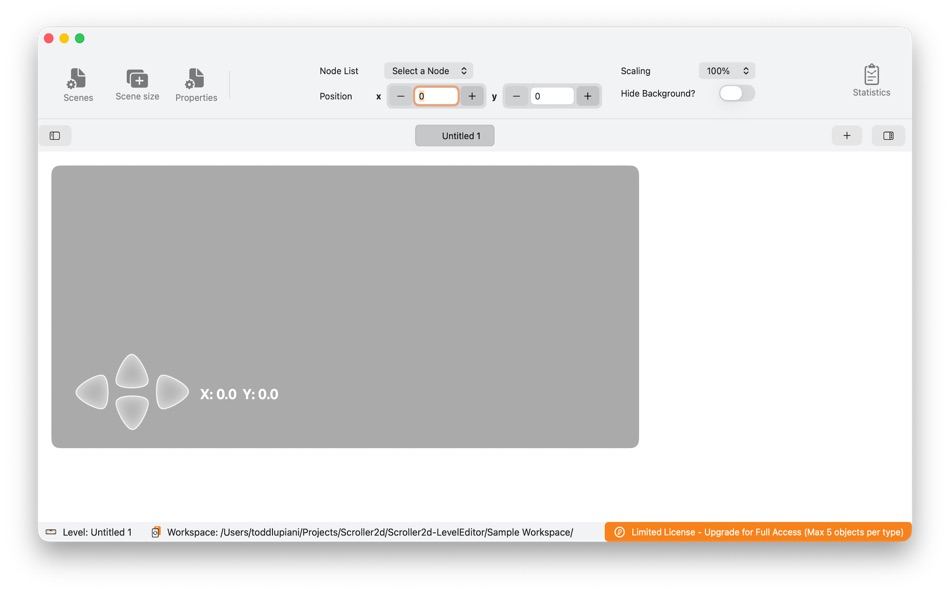Screen dimensions: 950x594
Task: Toggle the left sidebar visibility
Action: (56, 135)
